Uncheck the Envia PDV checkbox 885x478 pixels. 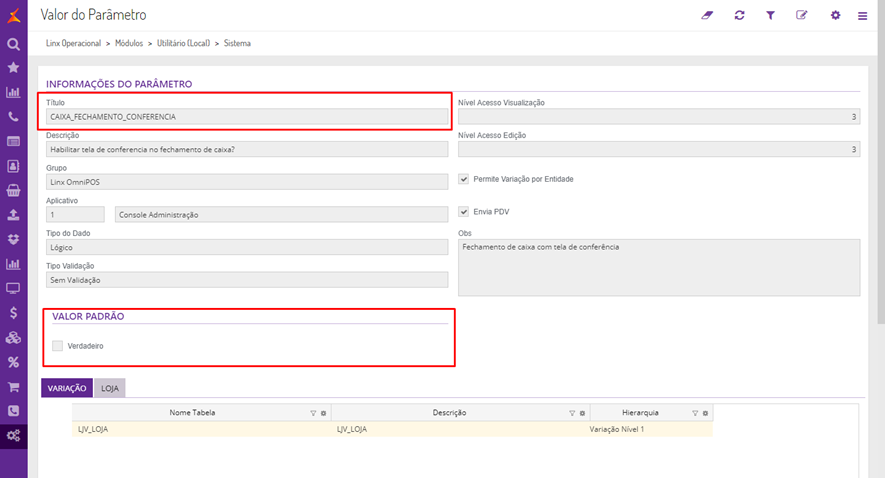click(463, 212)
